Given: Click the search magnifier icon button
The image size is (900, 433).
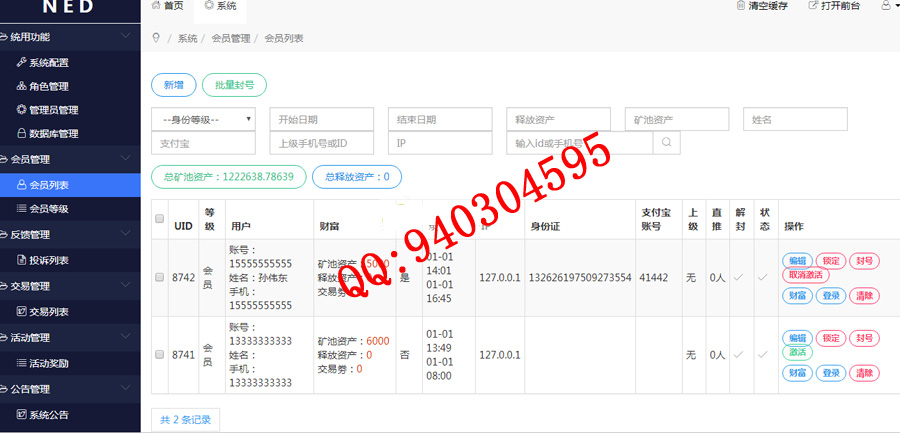Looking at the screenshot, I should (666, 143).
